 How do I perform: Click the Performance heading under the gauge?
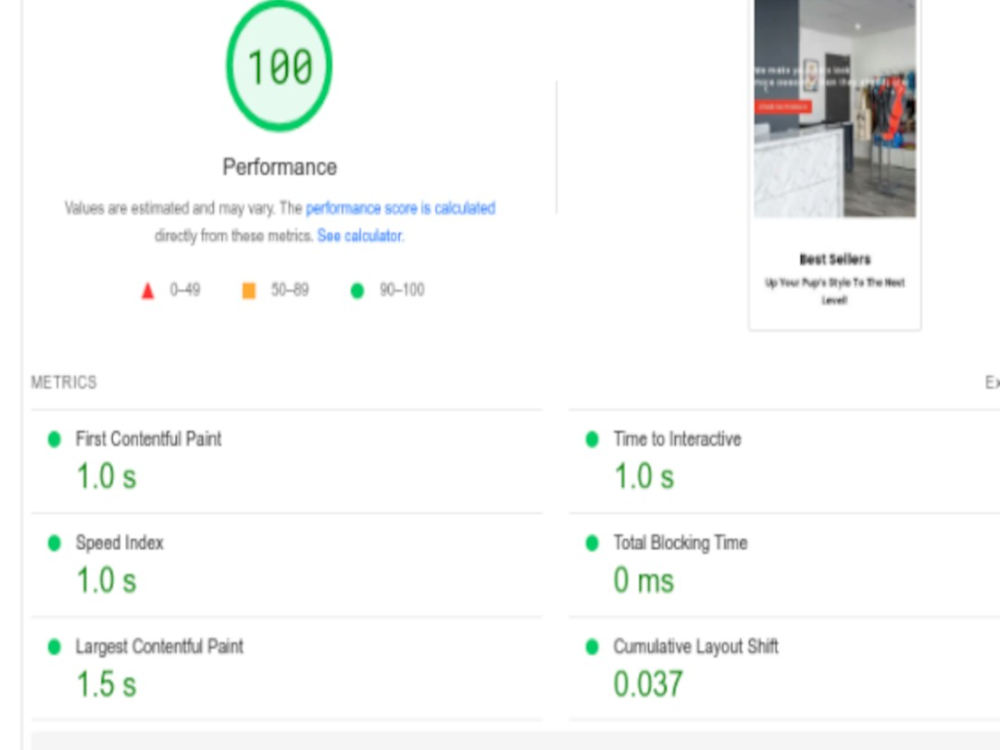tap(279, 167)
